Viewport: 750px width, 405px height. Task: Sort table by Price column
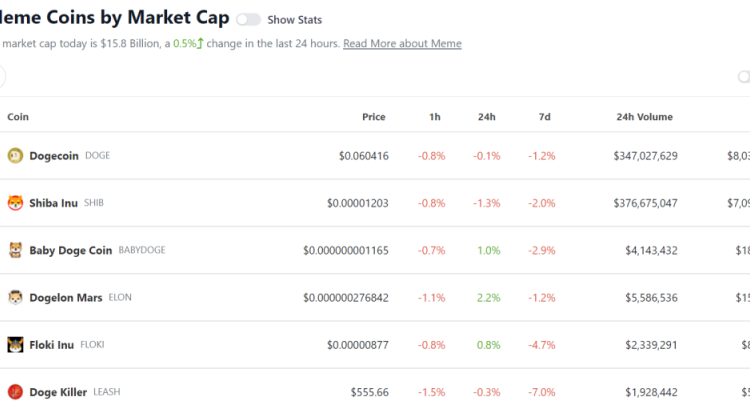tap(373, 117)
